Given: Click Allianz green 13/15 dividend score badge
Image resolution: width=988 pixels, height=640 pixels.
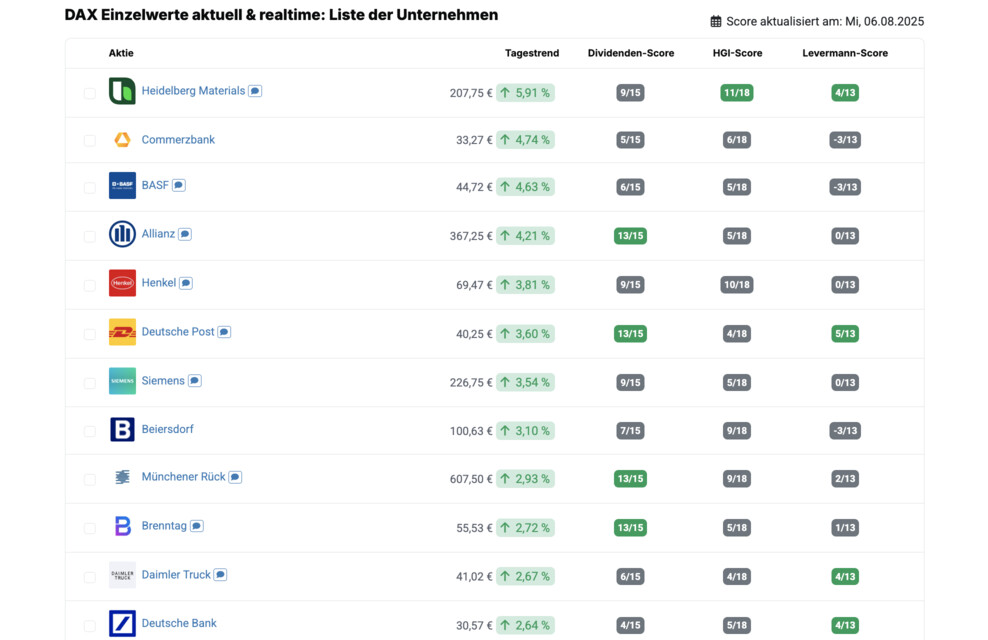Looking at the screenshot, I should 630,236.
